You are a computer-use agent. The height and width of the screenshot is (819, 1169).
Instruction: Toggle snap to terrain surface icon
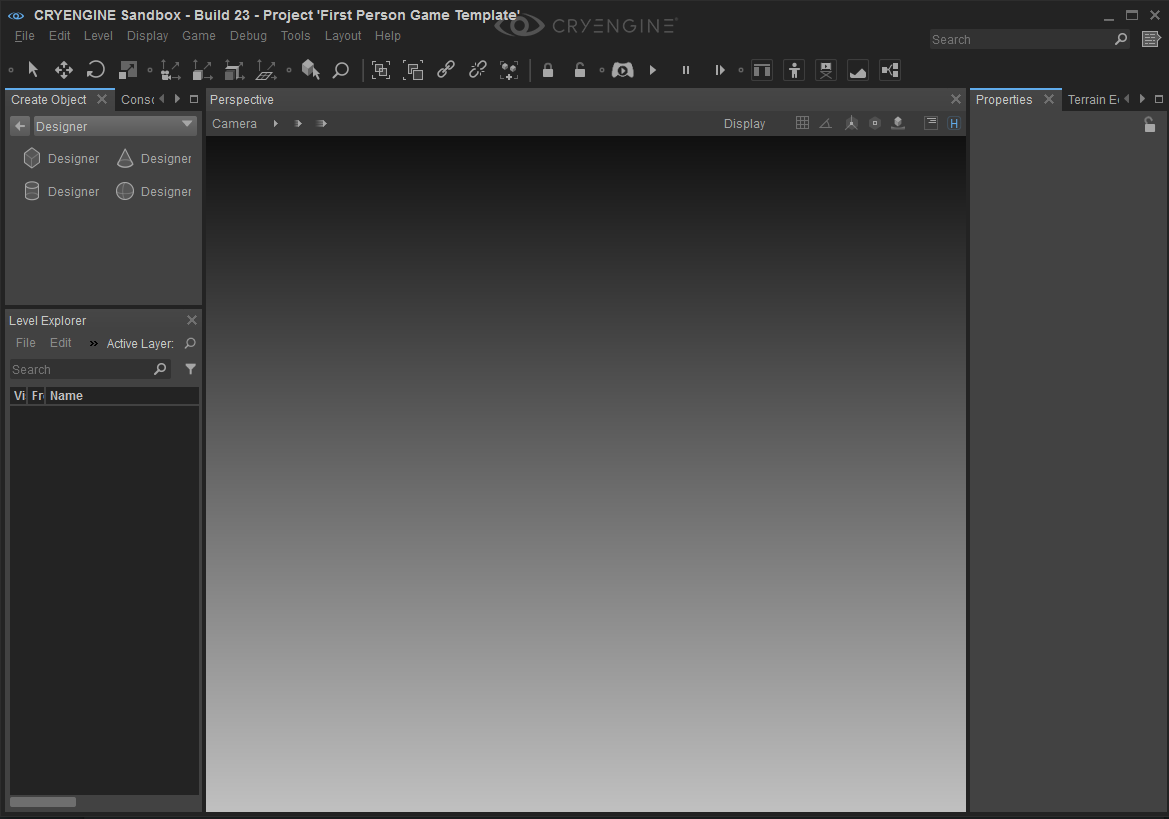898,123
